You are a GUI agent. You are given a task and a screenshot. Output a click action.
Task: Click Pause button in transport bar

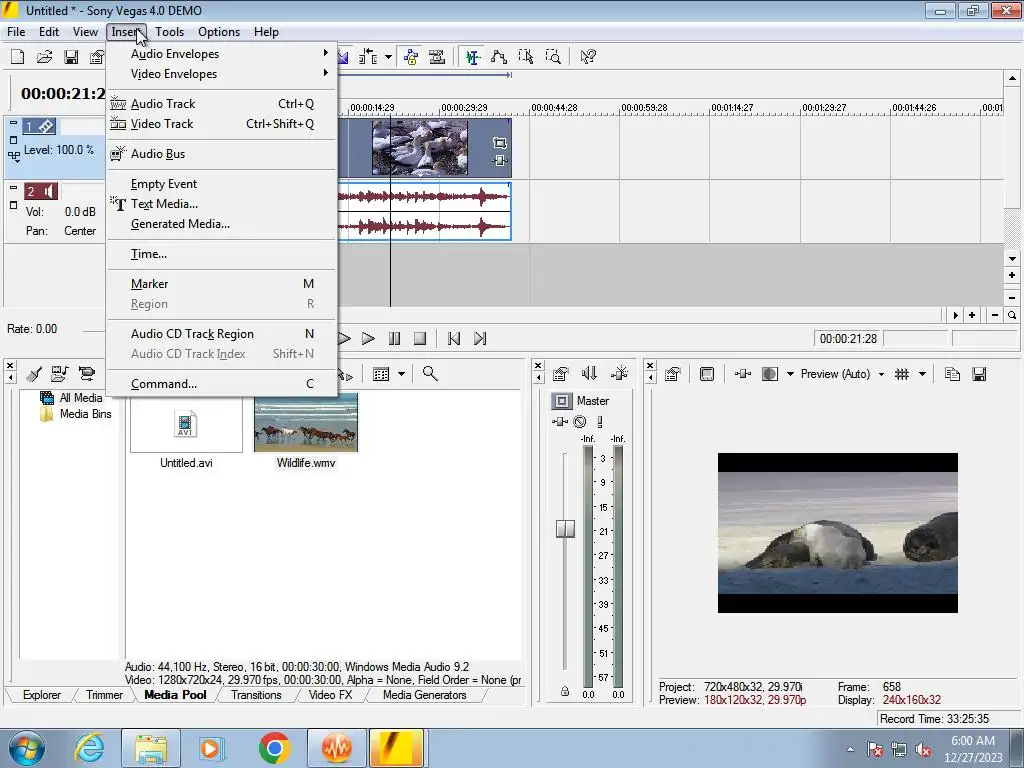pyautogui.click(x=394, y=338)
